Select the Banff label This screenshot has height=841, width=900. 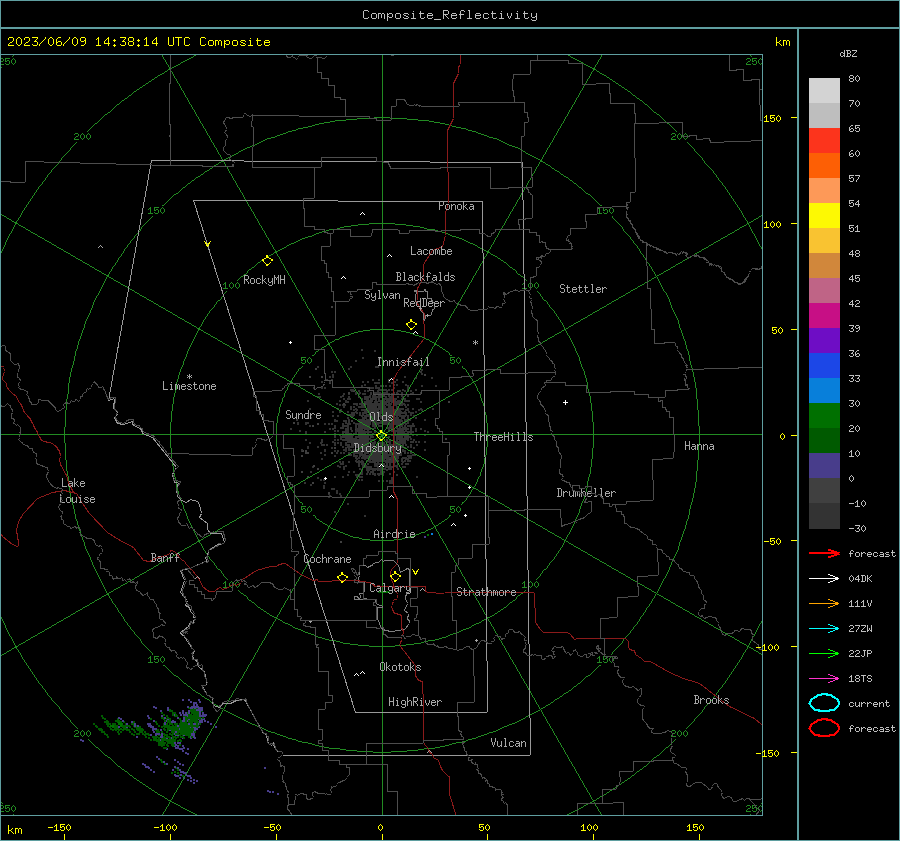point(165,557)
